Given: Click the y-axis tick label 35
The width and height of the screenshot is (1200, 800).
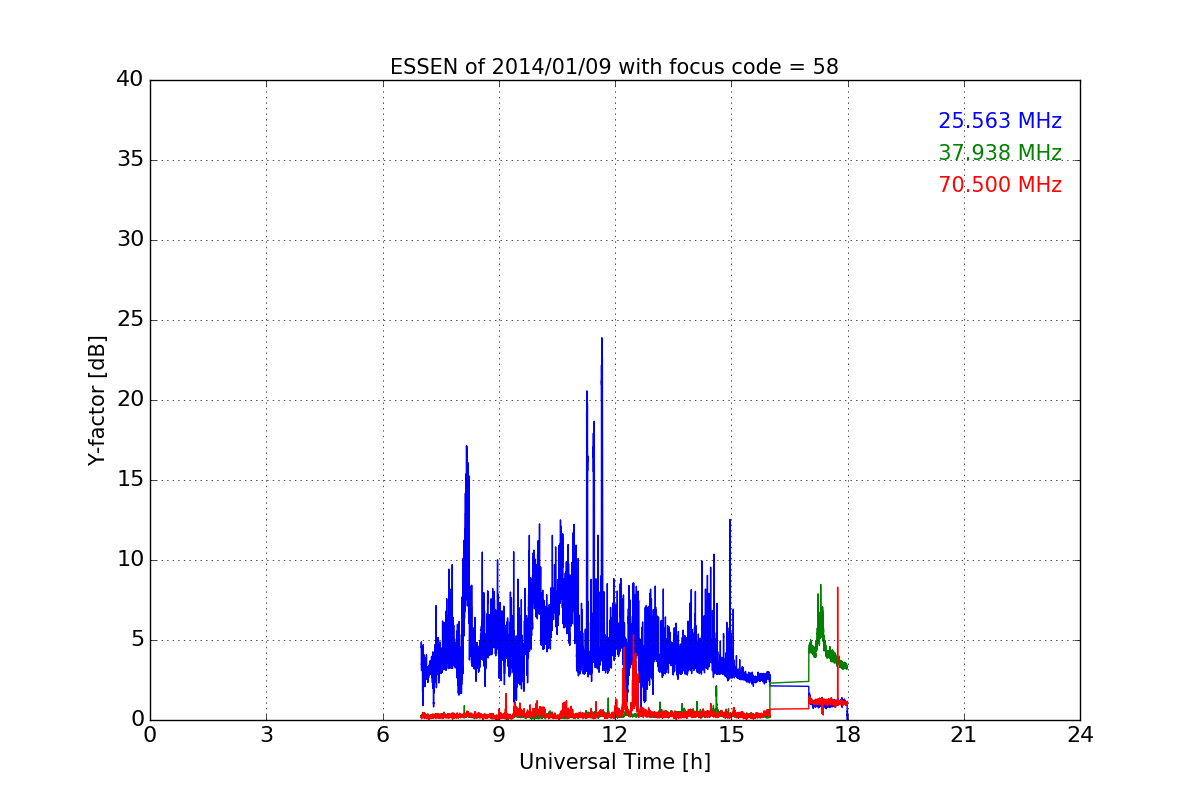Looking at the screenshot, I should [x=130, y=160].
